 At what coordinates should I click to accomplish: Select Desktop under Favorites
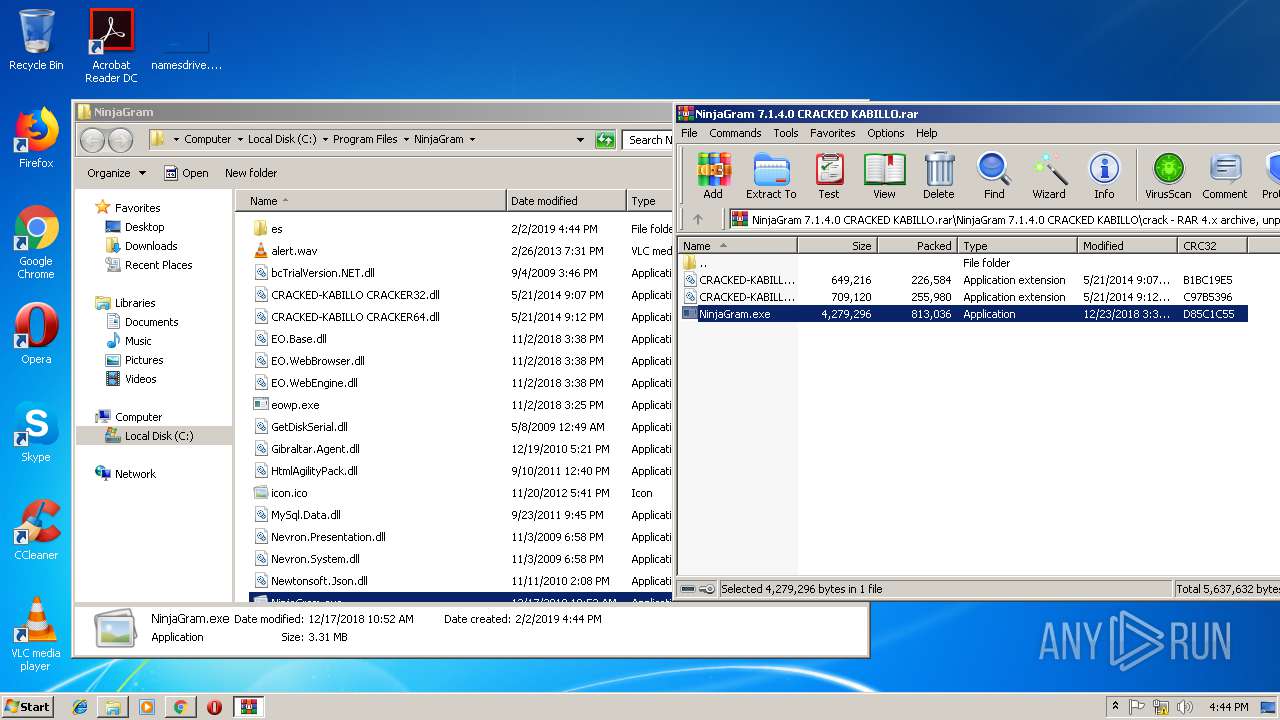coord(144,227)
